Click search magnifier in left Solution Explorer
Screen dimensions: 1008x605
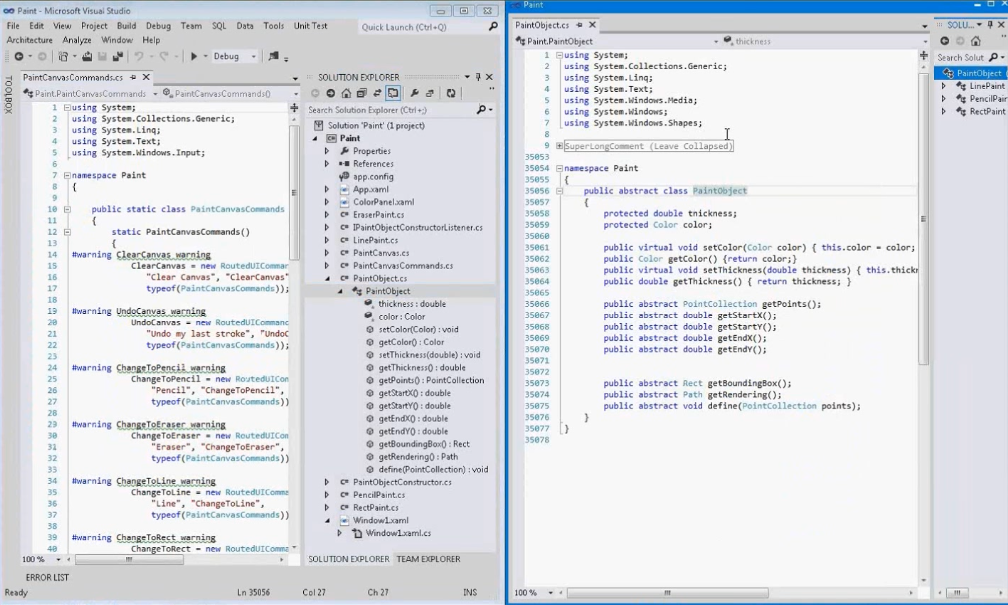(481, 110)
